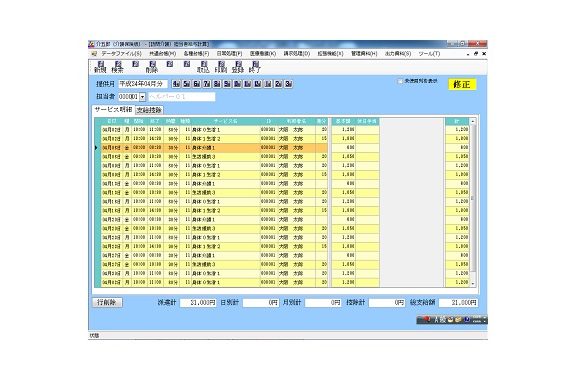Click the table scrollbar up arrow
Screen dimensions: 575x380
click(473, 121)
